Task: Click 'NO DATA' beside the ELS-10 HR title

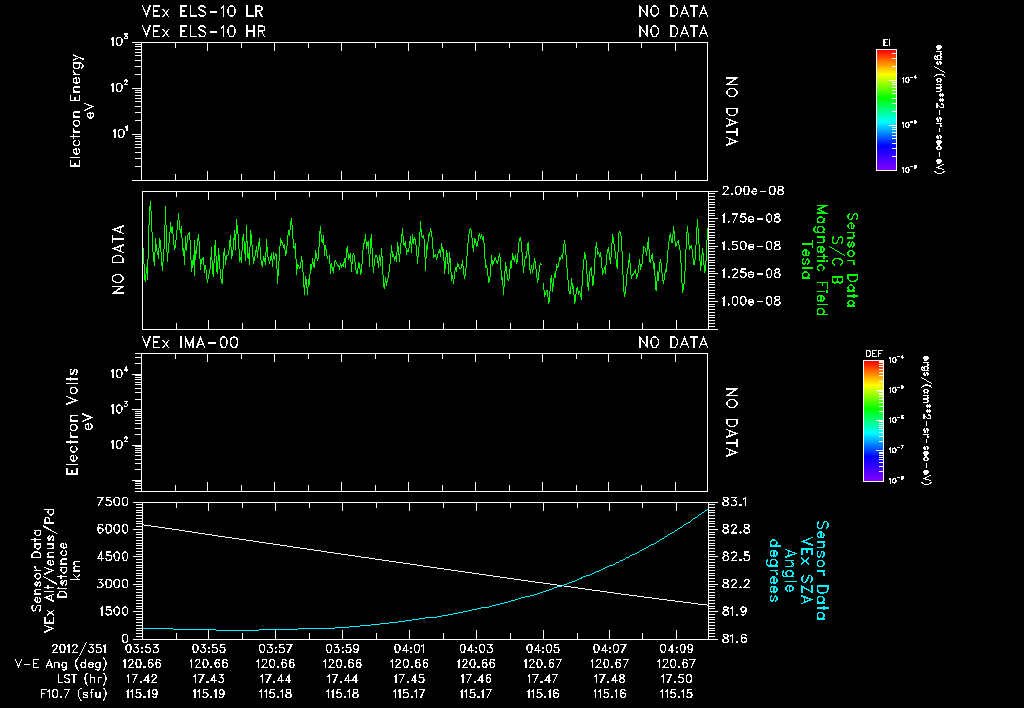Action: (673, 31)
